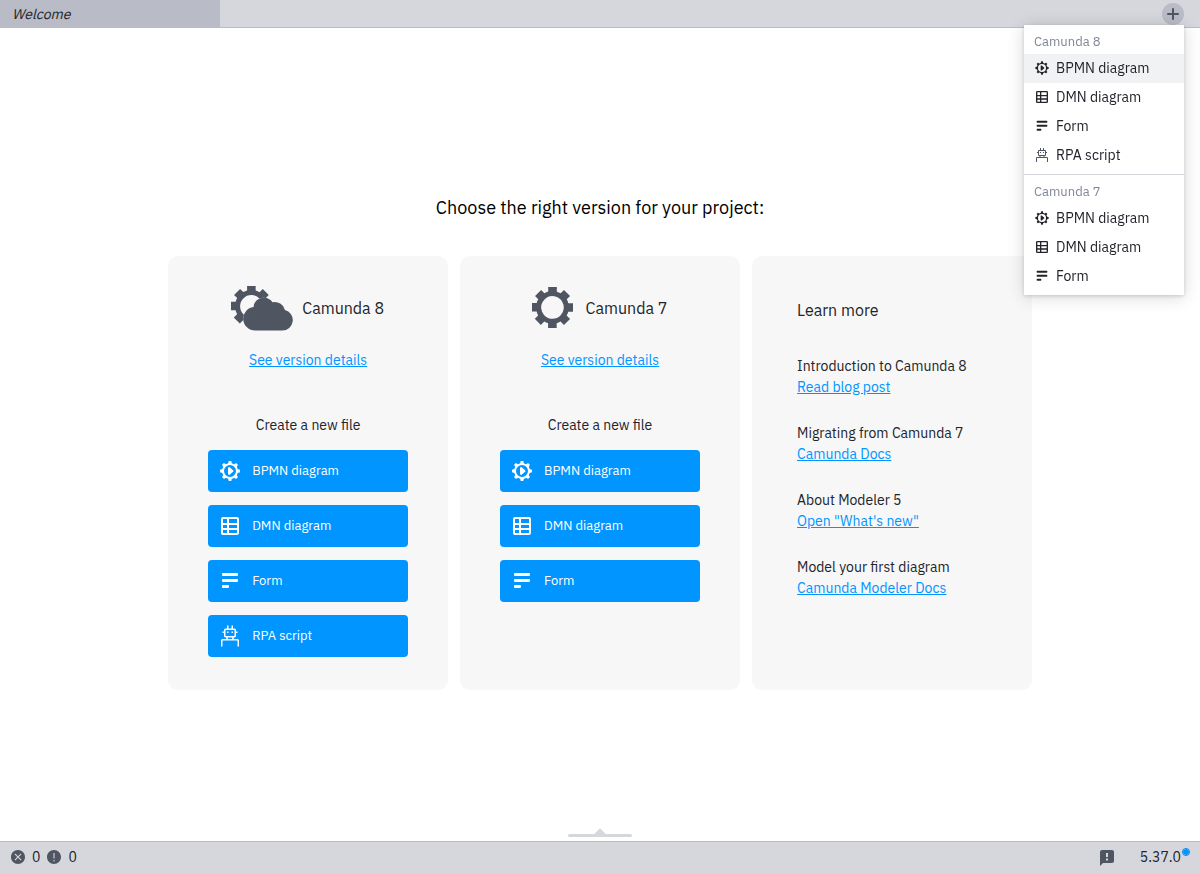
Task: Open the "What's new" link
Action: [857, 521]
